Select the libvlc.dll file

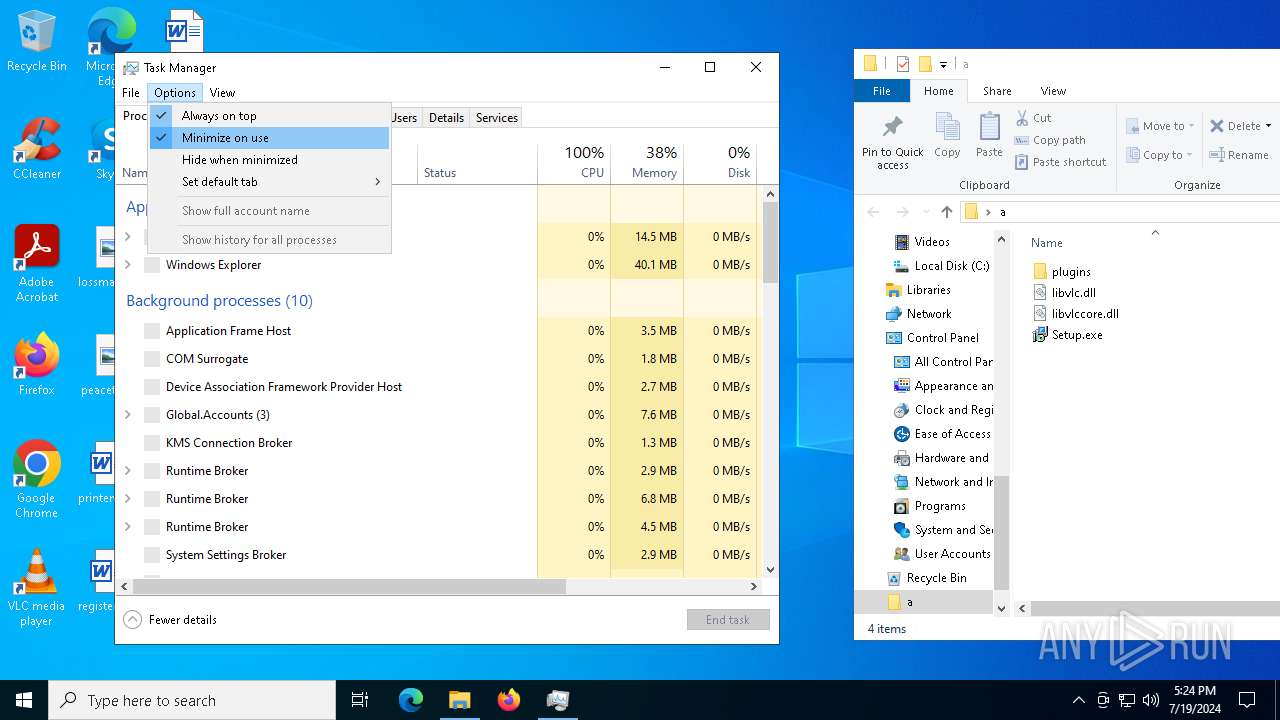(x=1073, y=293)
